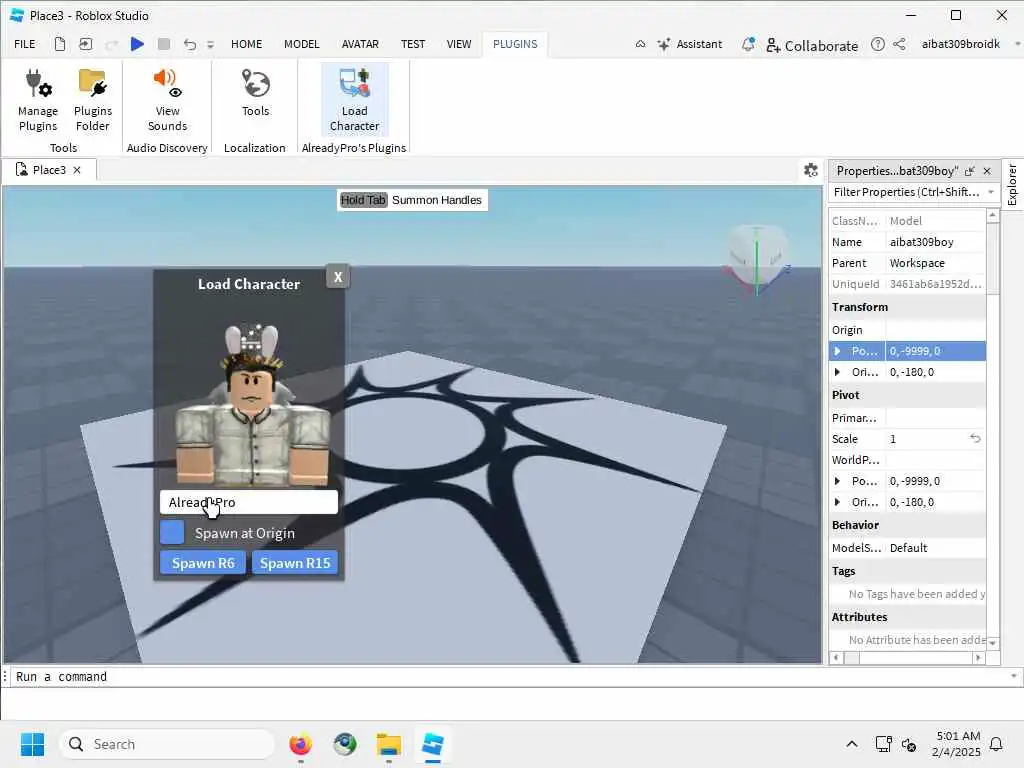
Task: Click the Filter Properties search box
Action: pos(906,192)
